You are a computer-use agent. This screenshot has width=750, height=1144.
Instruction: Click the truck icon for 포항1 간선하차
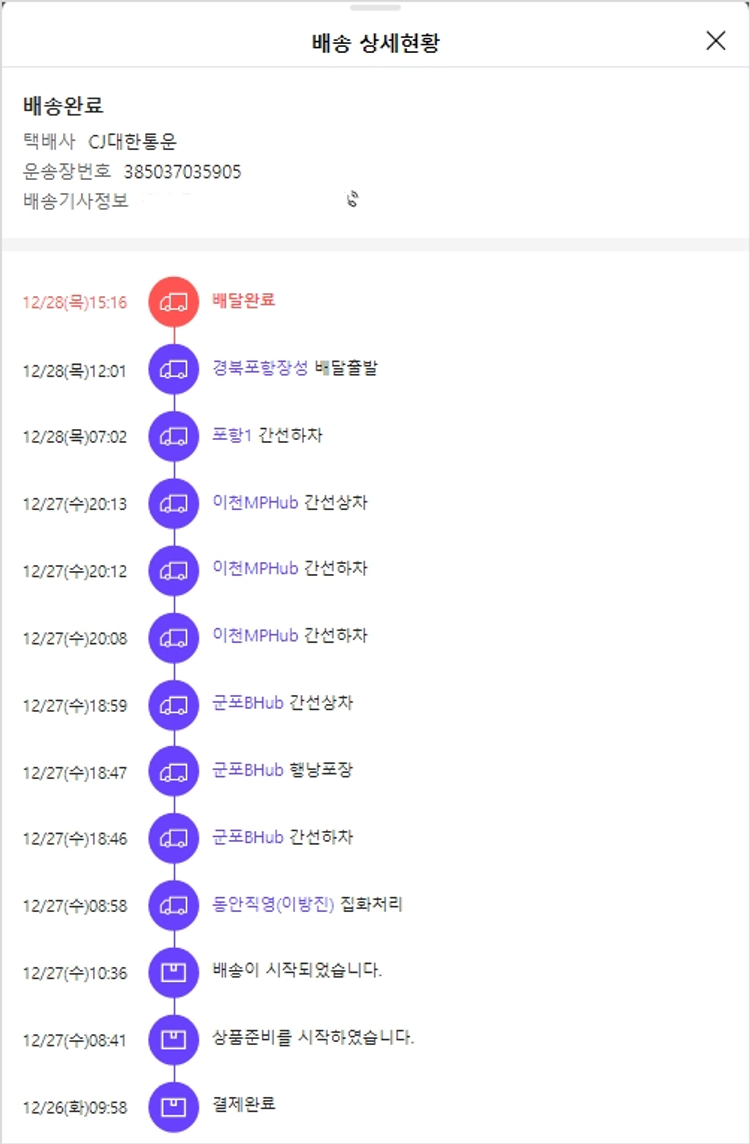(174, 436)
